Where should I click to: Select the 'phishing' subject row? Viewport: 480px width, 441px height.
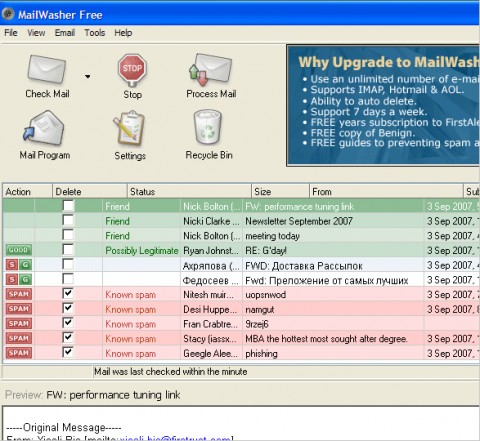(x=261, y=353)
